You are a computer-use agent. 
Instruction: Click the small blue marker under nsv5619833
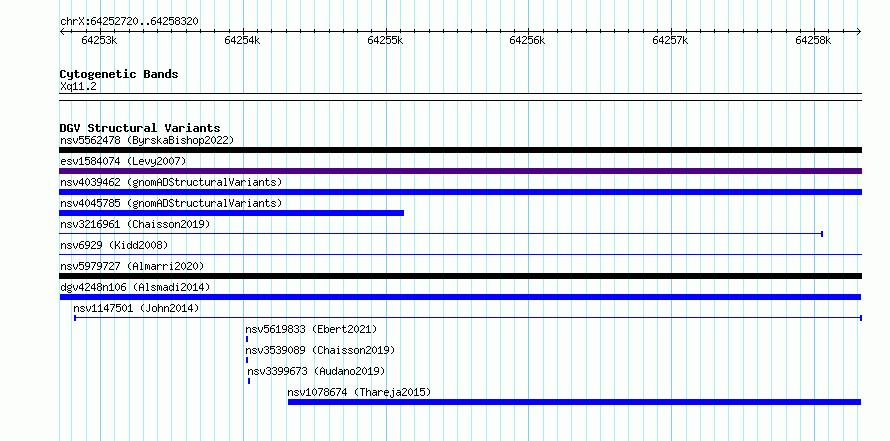point(247,339)
